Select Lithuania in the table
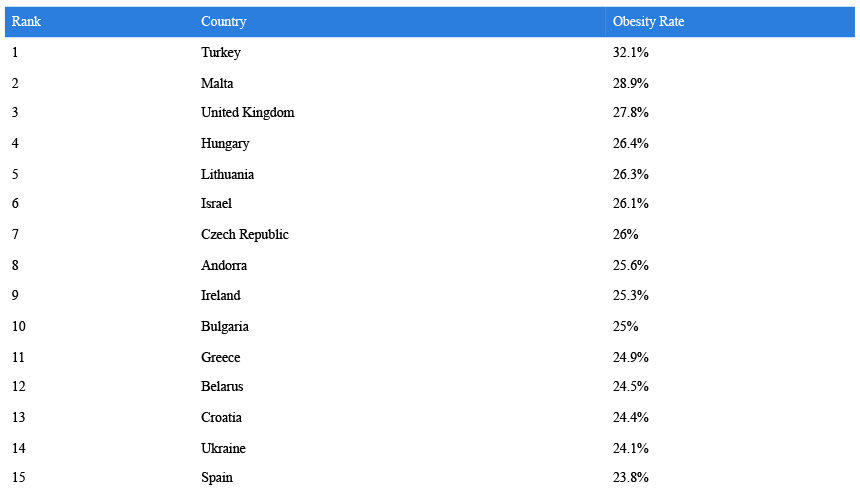 pos(227,174)
